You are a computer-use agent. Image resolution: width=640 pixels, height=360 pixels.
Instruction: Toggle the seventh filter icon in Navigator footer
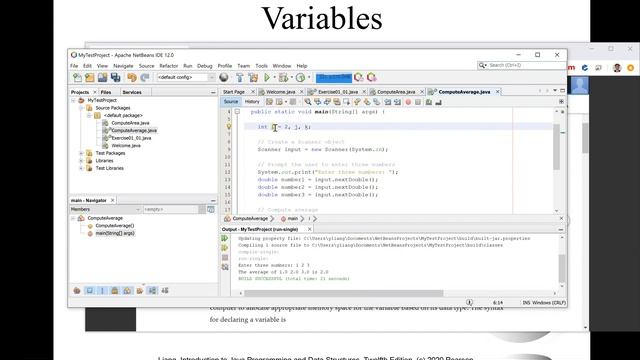point(152,291)
